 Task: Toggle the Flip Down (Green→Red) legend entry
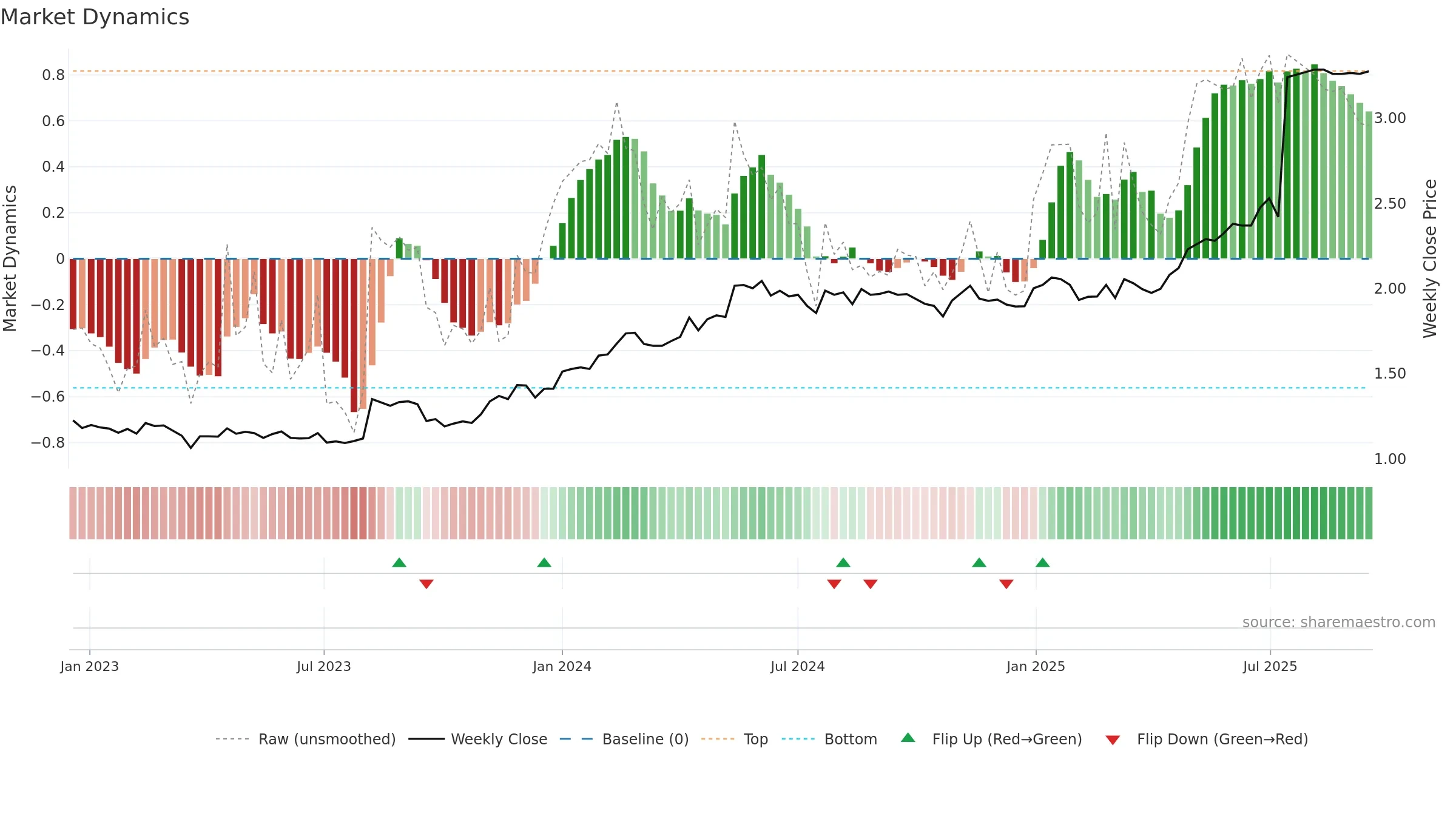(x=1207, y=740)
